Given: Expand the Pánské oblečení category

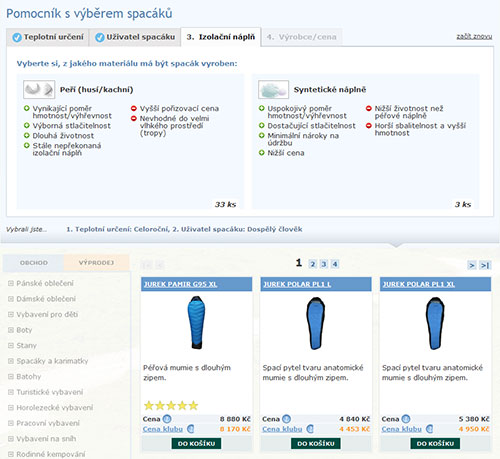Looking at the screenshot, I should [x=11, y=283].
